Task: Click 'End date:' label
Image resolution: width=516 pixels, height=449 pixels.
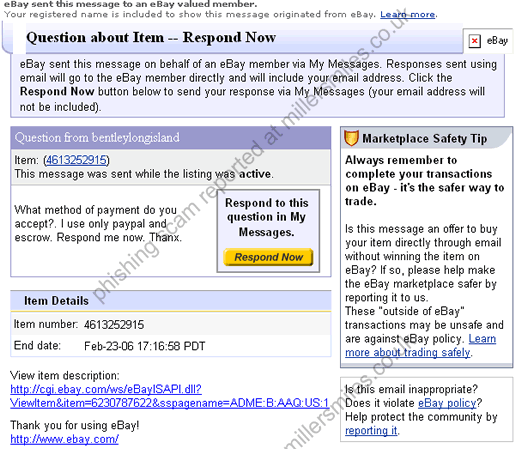Action: pyautogui.click(x=37, y=346)
